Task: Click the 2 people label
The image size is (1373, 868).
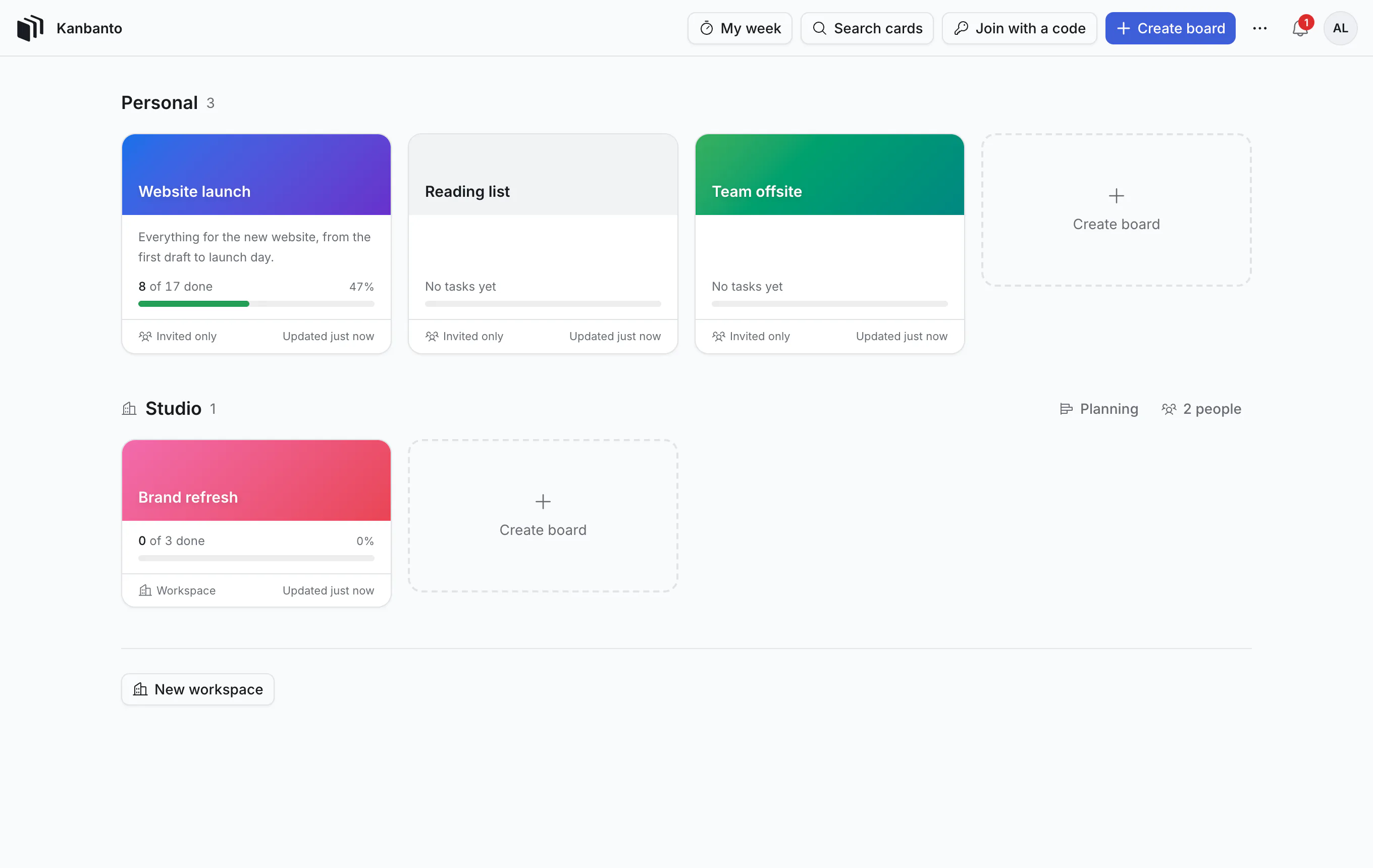Action: click(x=1211, y=409)
